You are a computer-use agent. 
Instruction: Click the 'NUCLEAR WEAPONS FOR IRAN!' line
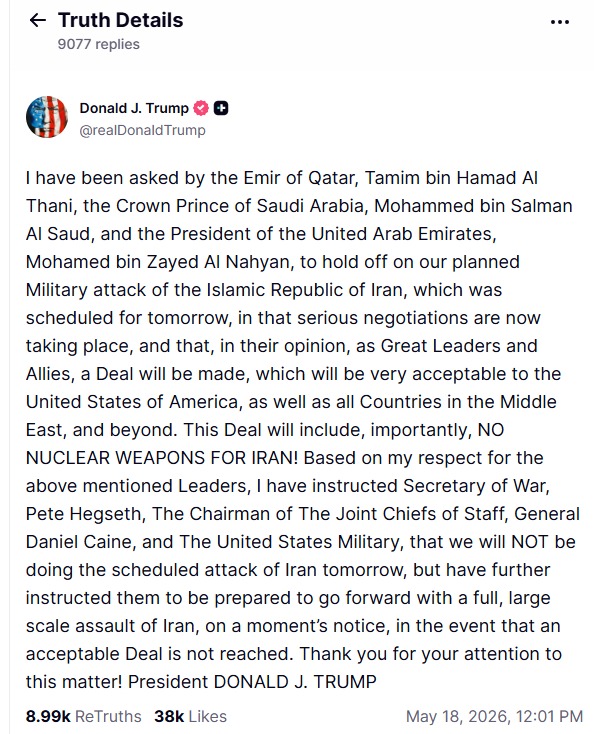point(161,458)
